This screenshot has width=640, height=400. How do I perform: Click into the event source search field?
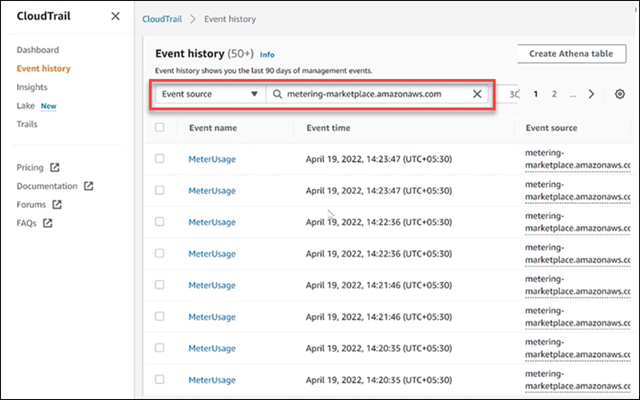[x=378, y=94]
